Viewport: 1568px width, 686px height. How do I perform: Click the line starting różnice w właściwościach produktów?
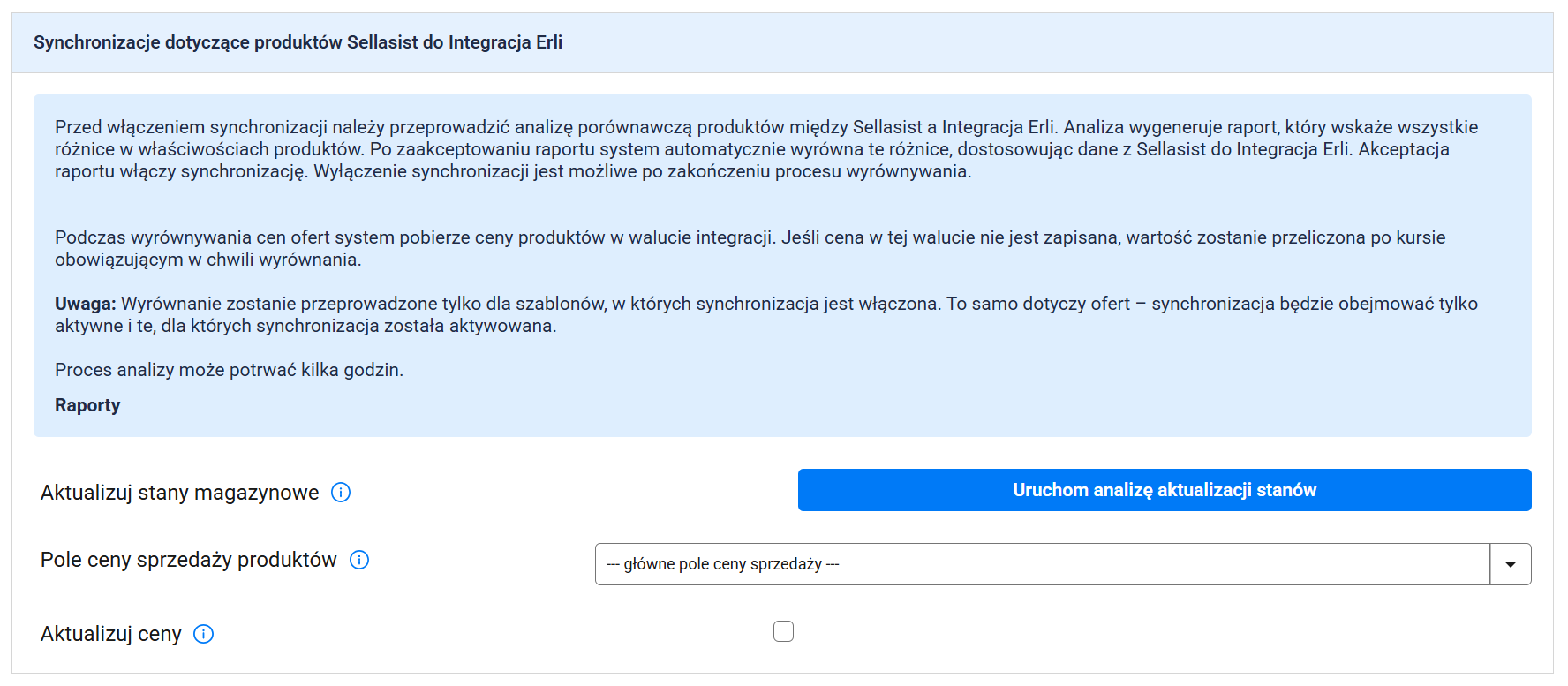point(750,149)
